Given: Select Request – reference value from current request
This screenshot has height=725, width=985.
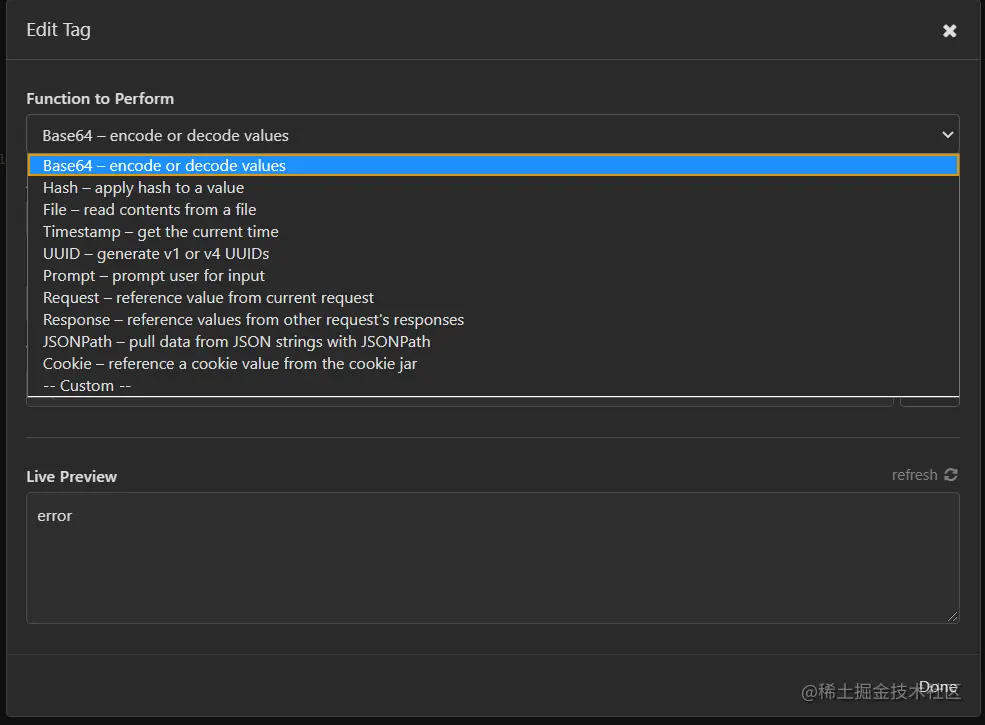Looking at the screenshot, I should click(208, 298).
